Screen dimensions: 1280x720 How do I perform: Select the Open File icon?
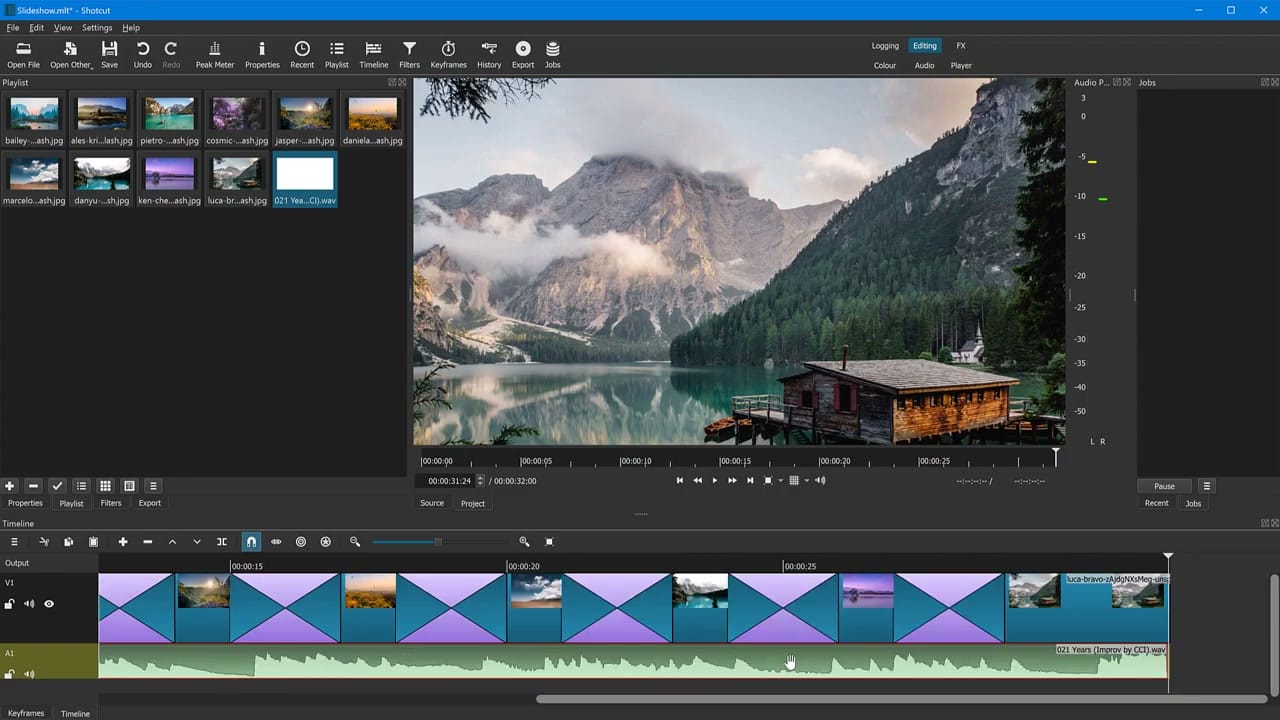tap(23, 51)
